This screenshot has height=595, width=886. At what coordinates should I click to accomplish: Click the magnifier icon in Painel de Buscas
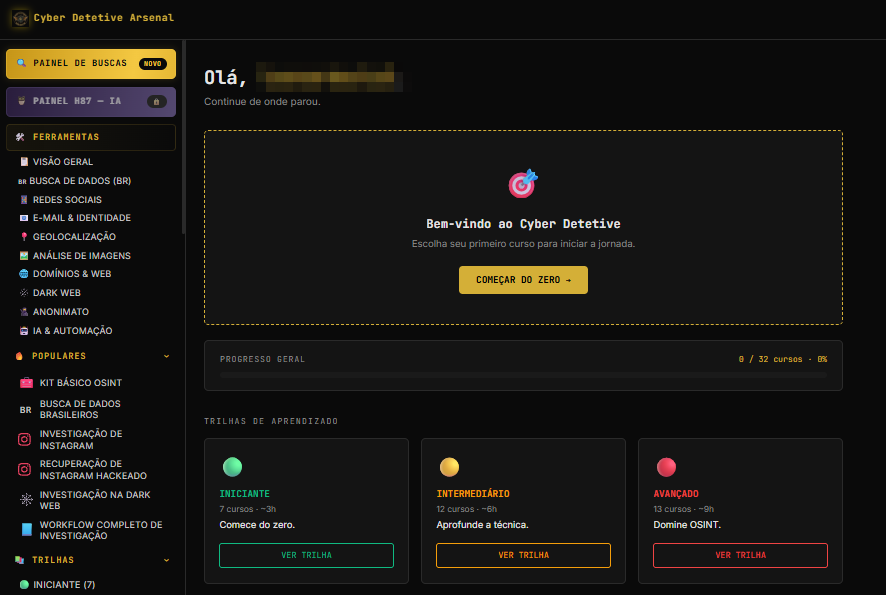(21, 63)
